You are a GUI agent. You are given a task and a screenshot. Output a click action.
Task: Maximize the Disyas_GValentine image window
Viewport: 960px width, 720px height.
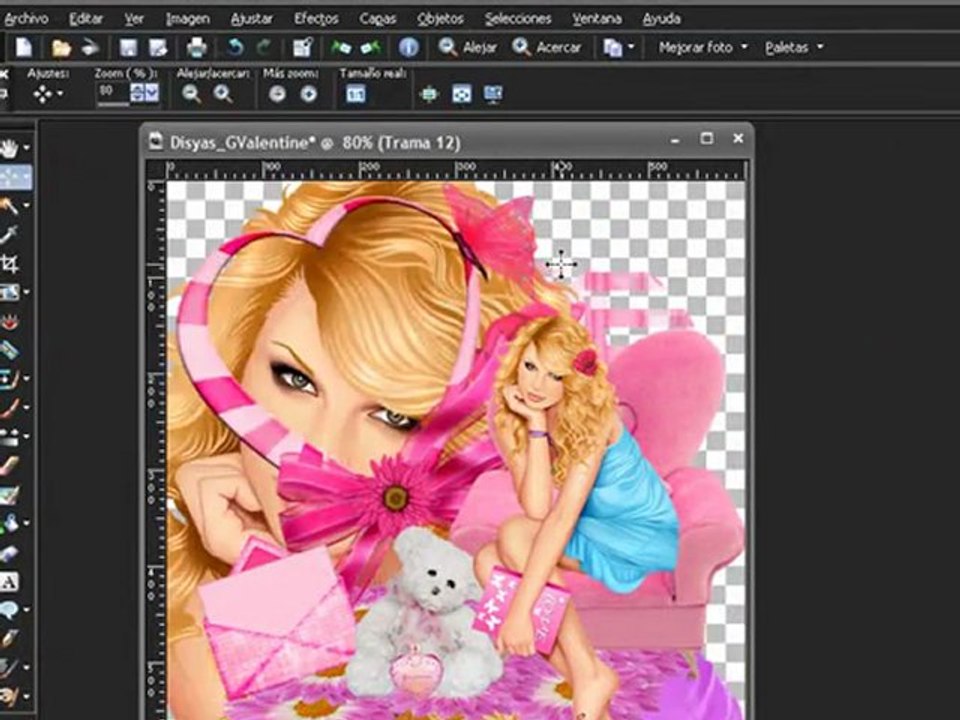[707, 139]
